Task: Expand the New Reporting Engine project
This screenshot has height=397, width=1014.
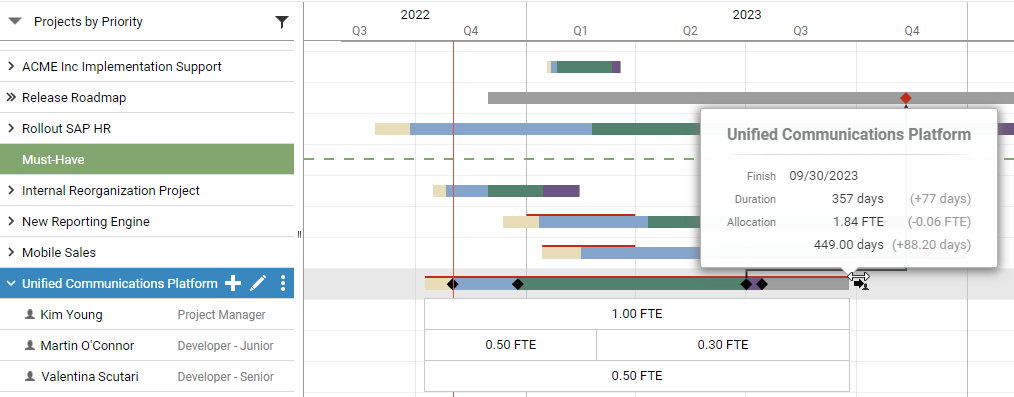Action: tap(10, 222)
